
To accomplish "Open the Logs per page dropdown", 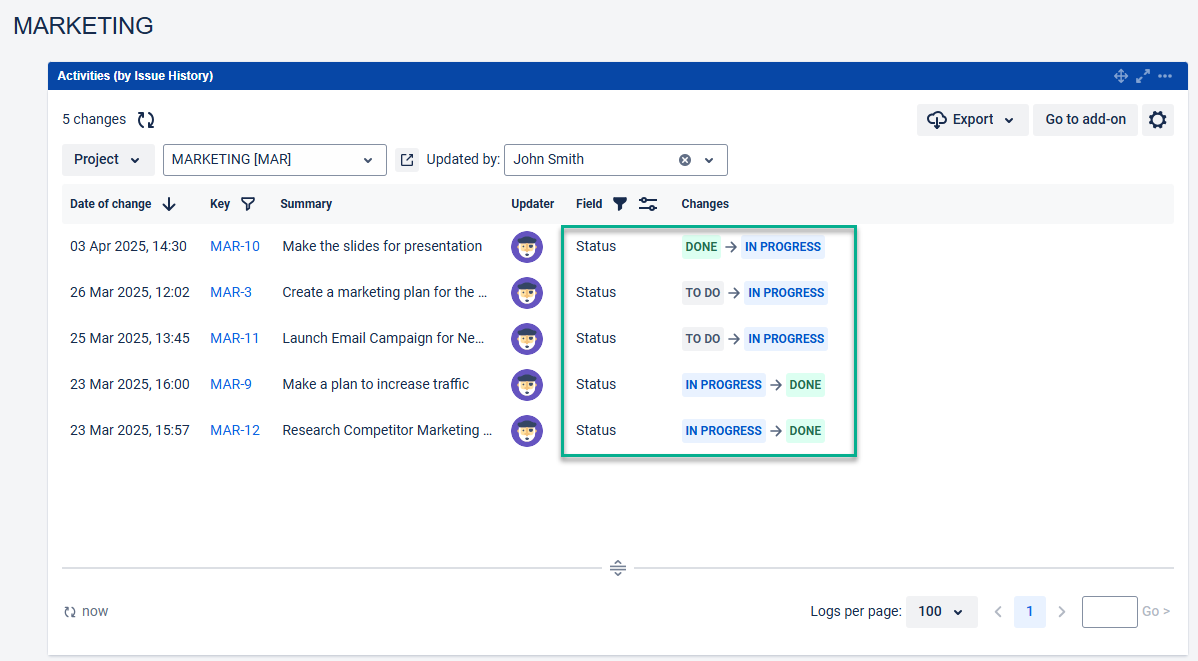I will tap(941, 611).
